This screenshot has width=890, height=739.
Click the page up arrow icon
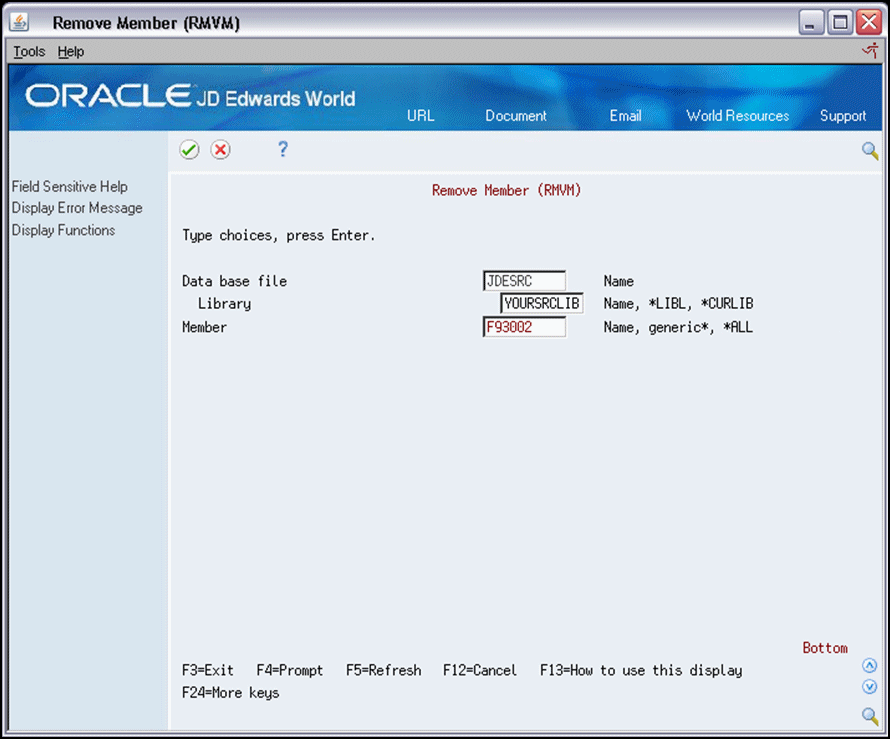pyautogui.click(x=870, y=665)
